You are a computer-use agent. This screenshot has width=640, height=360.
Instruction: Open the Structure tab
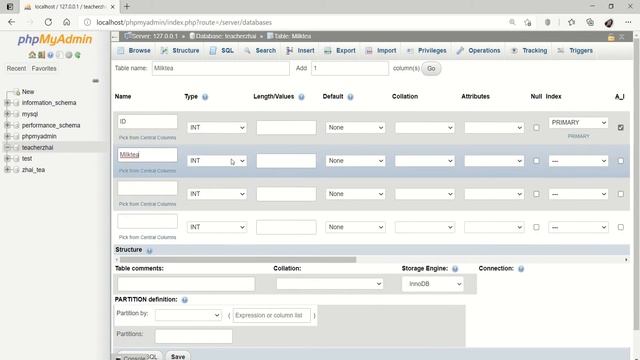click(180, 51)
